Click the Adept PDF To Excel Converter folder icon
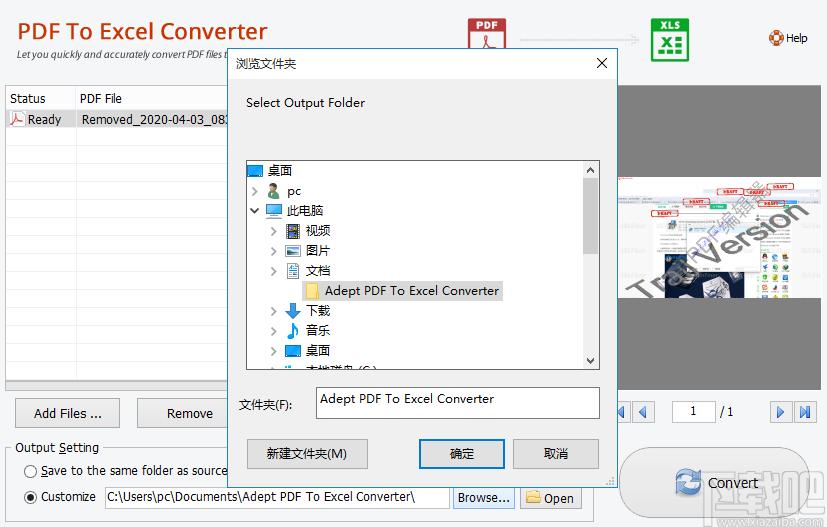Image resolution: width=827 pixels, height=527 pixels. coord(312,291)
